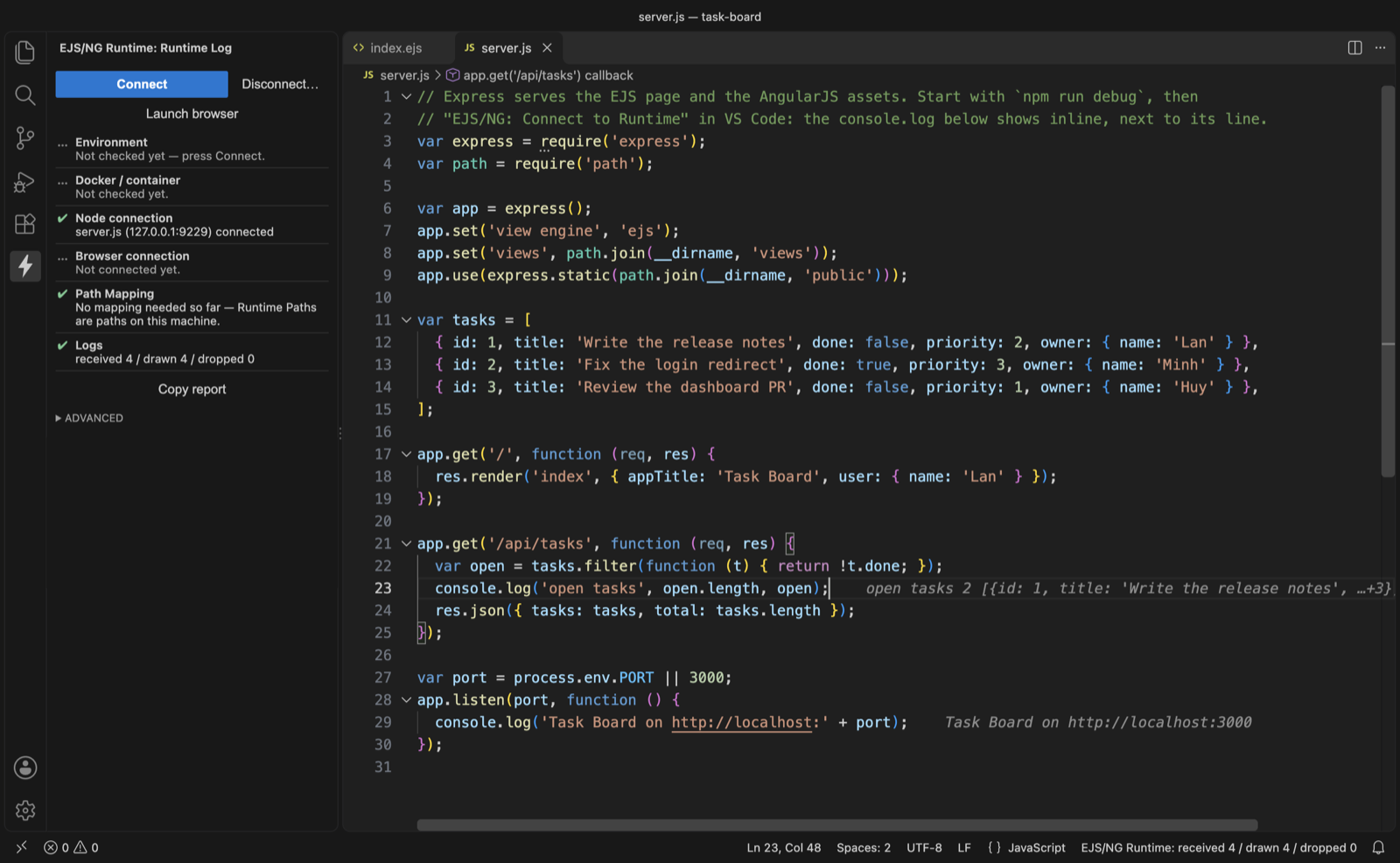Click the EJS/NG Runtime status bar entry

coord(1219,847)
